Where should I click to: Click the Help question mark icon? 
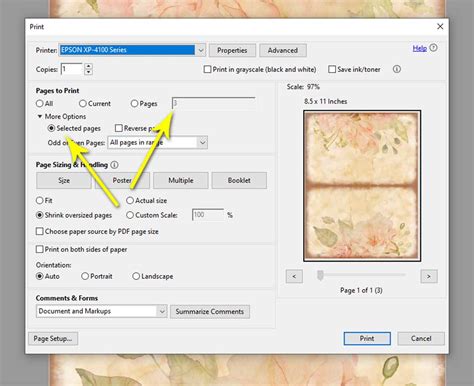click(x=433, y=48)
